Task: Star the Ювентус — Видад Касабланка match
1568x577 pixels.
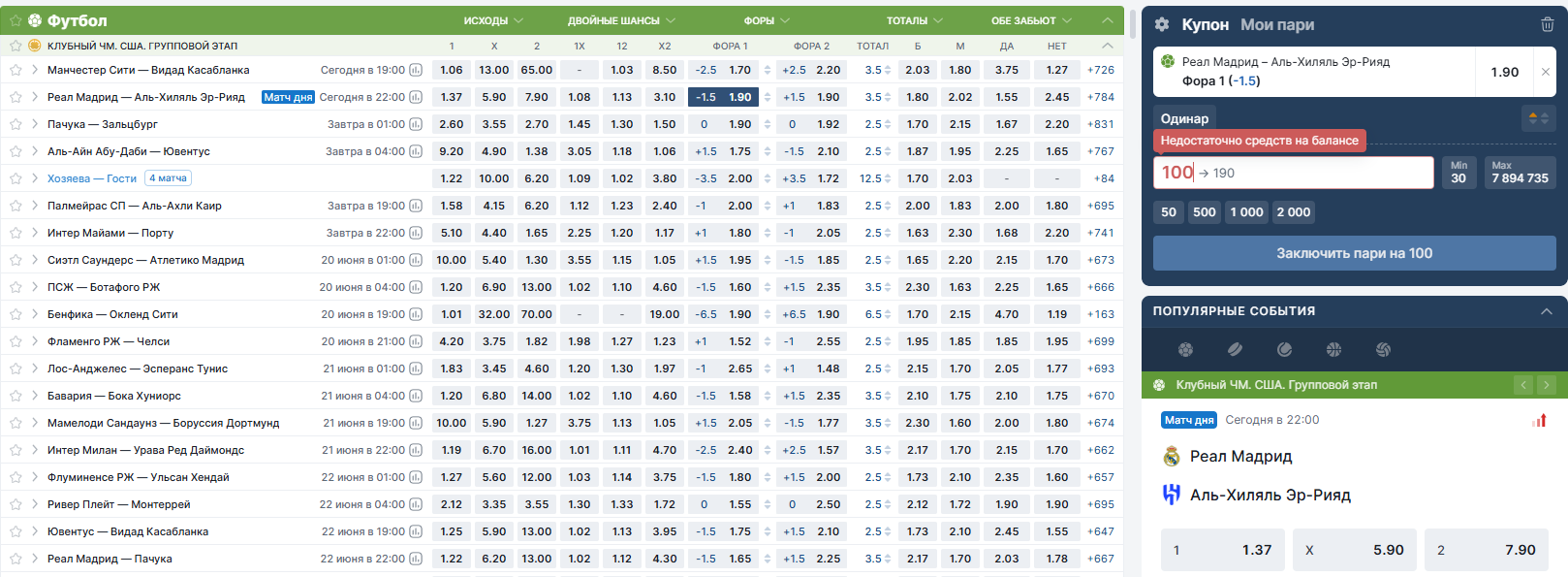Action: coord(16,531)
